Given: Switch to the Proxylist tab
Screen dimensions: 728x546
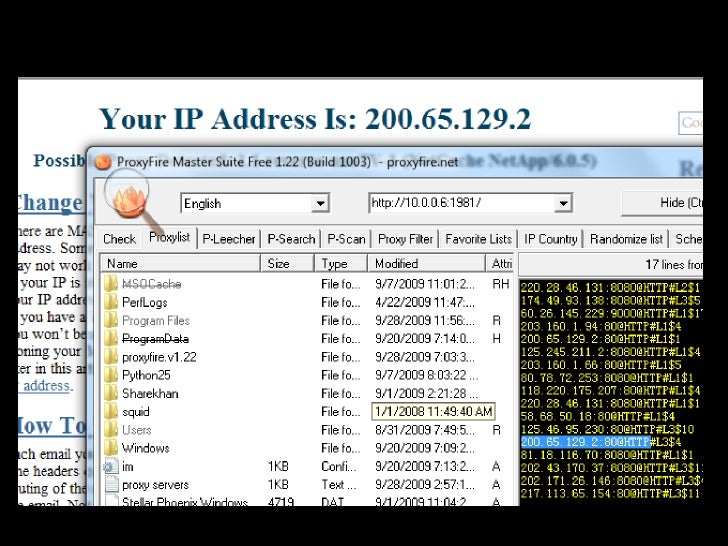Looking at the screenshot, I should click(169, 237).
